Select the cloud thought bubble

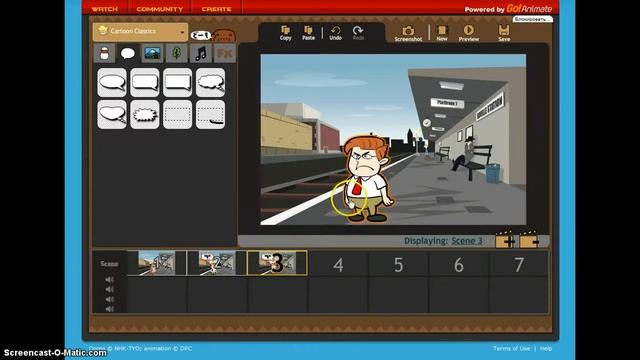click(210, 82)
